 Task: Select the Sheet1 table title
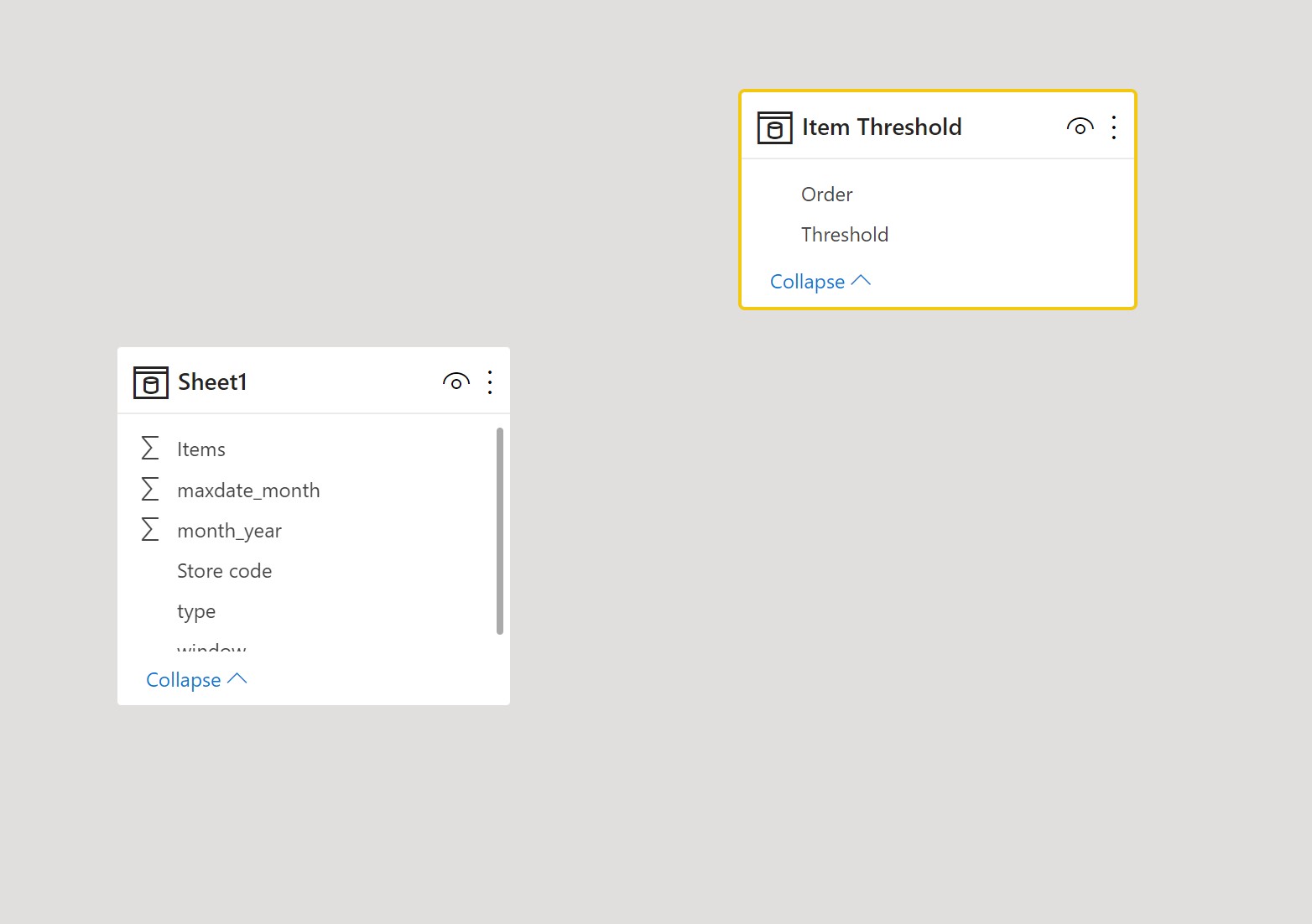212,382
